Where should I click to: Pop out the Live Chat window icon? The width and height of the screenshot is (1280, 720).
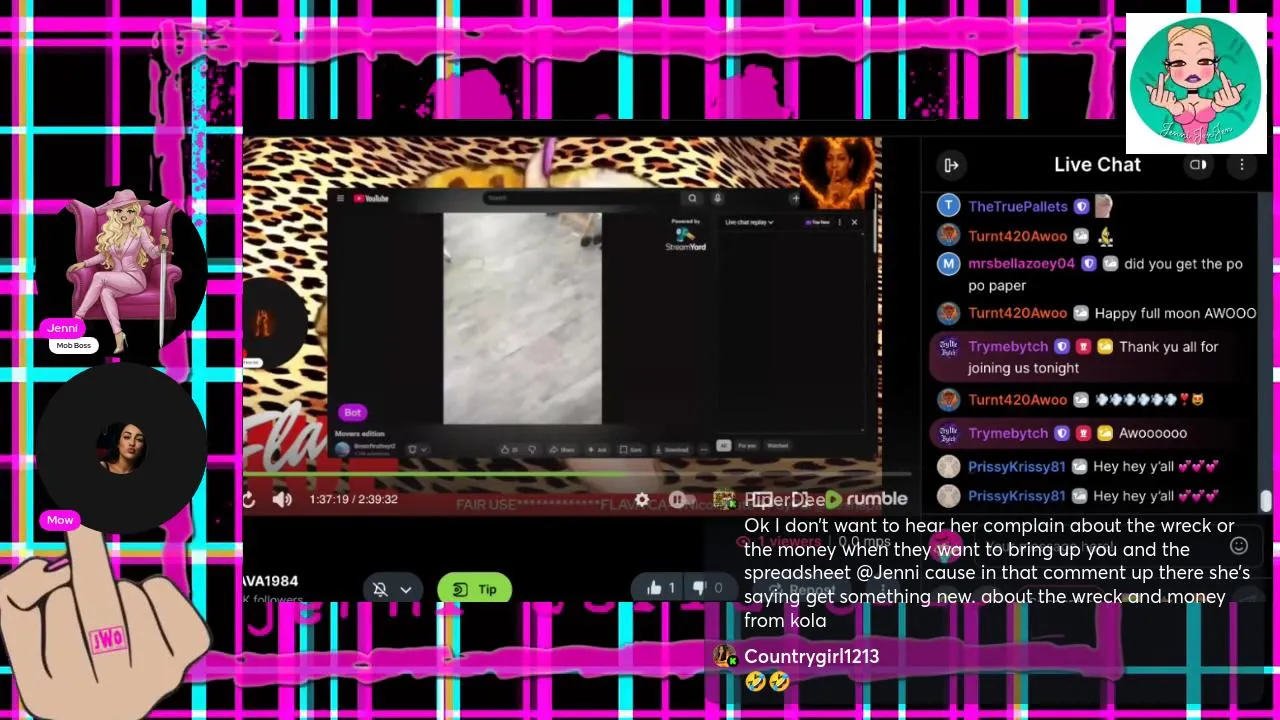pyautogui.click(x=1198, y=165)
